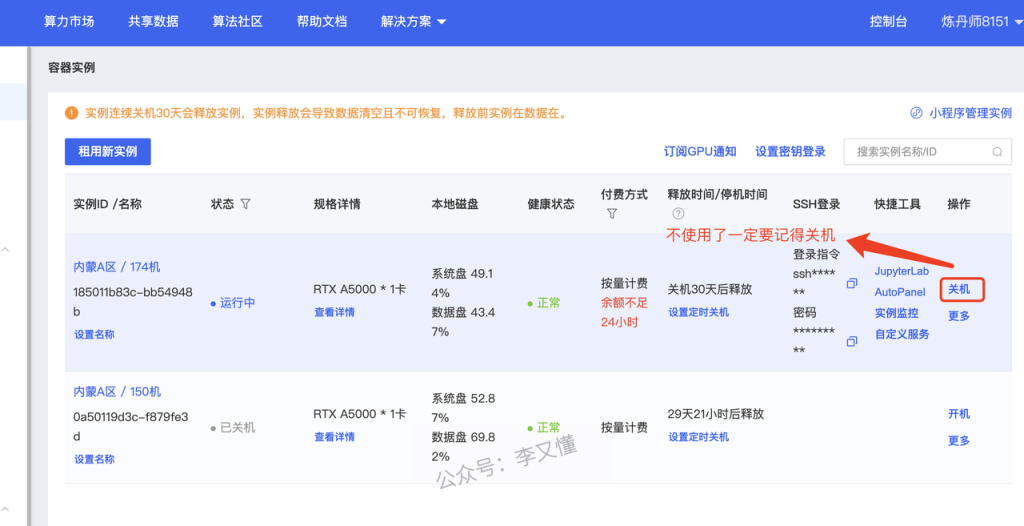Click 设置定时关机 for the 174机 instance
Screen dimensions: 1024x526
(x=698, y=312)
